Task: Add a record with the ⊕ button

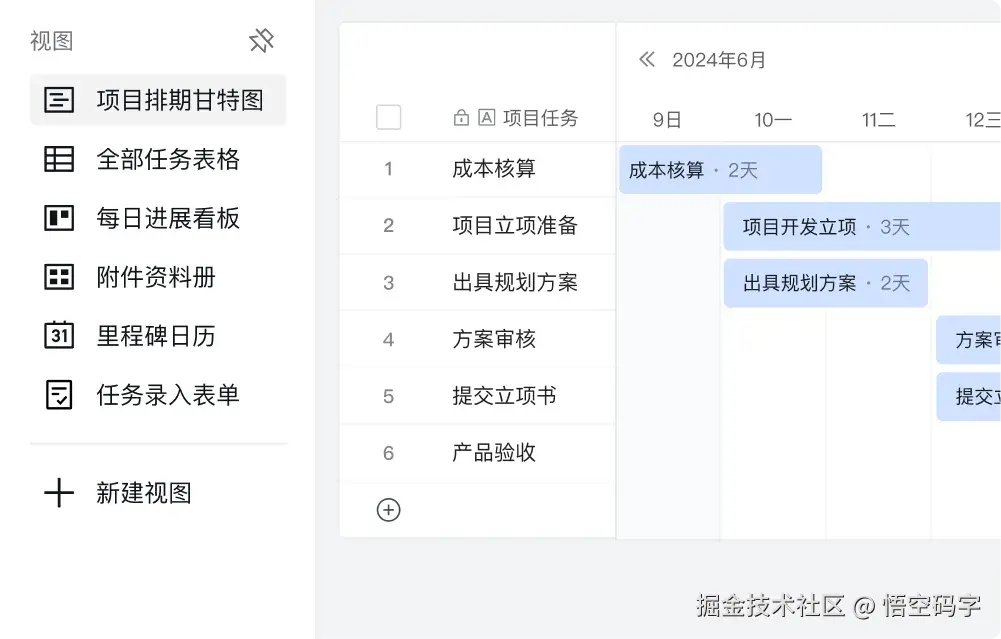Action: (389, 510)
